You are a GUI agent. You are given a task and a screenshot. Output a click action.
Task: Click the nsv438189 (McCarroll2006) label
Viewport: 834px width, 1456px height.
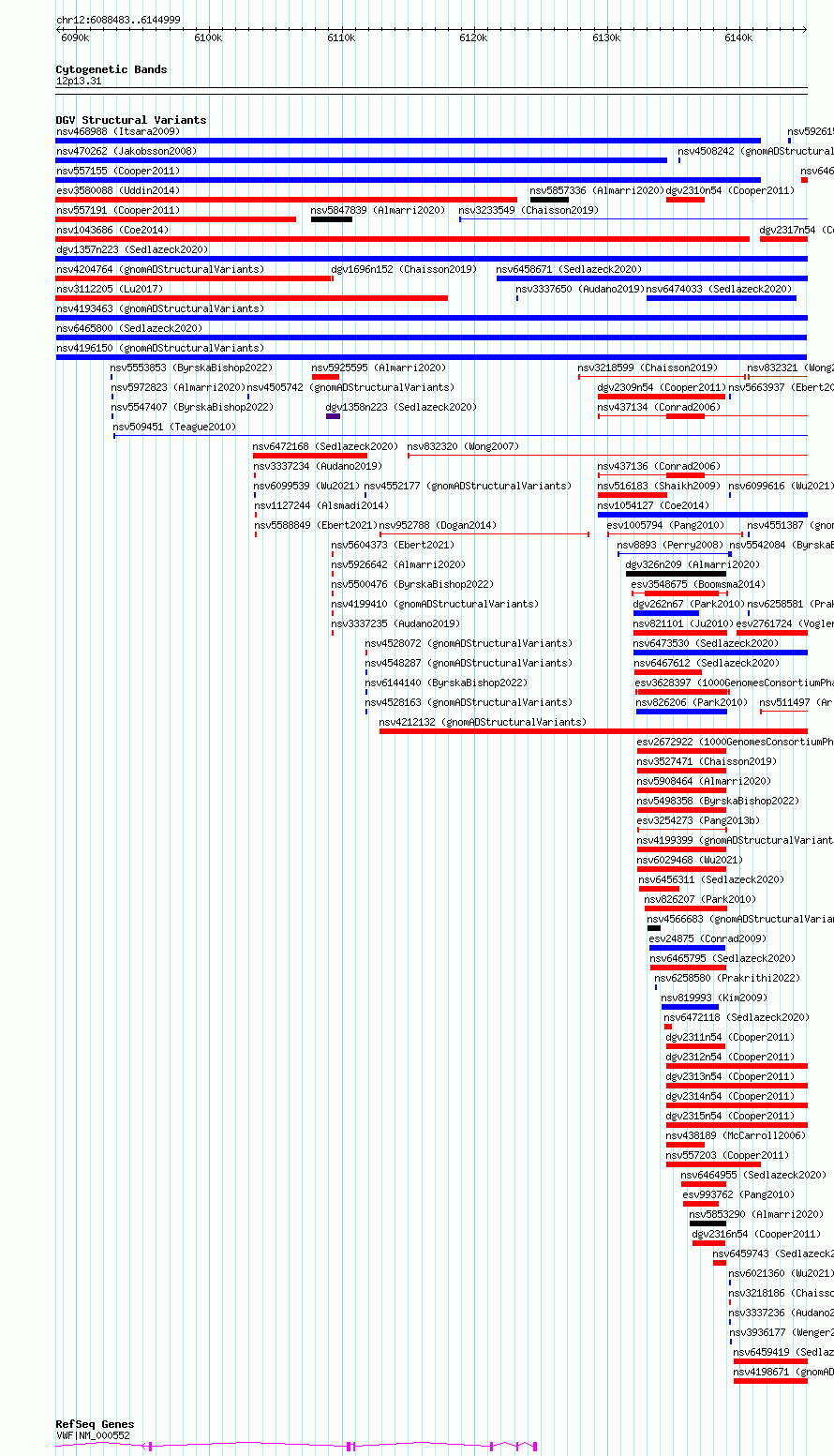click(736, 1135)
